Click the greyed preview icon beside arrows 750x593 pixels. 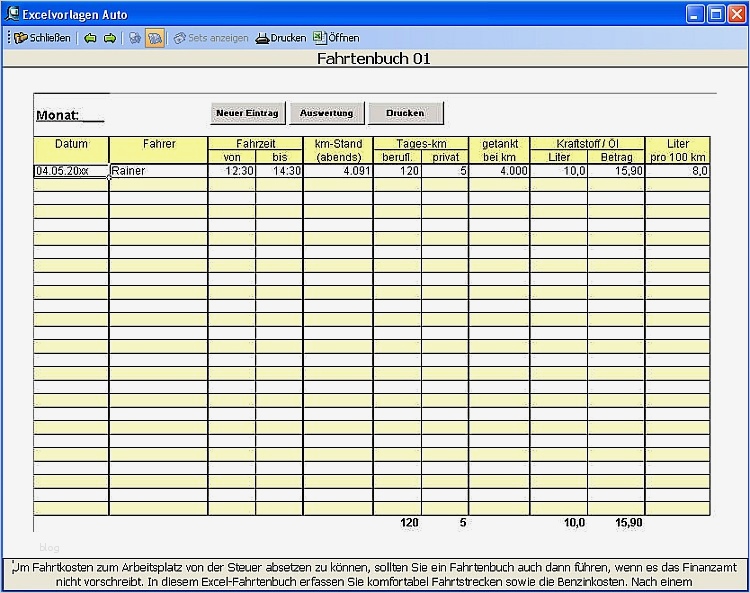click(x=135, y=38)
